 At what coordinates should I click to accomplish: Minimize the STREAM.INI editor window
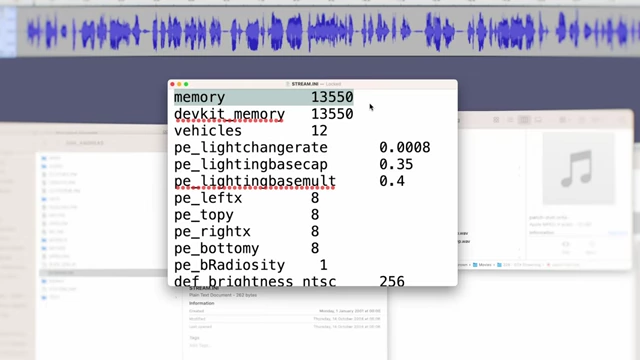click(179, 84)
